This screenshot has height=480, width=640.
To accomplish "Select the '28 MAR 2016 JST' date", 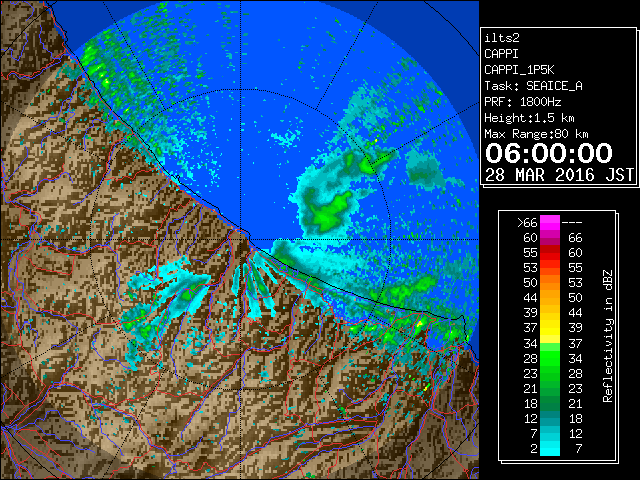I will (x=560, y=175).
